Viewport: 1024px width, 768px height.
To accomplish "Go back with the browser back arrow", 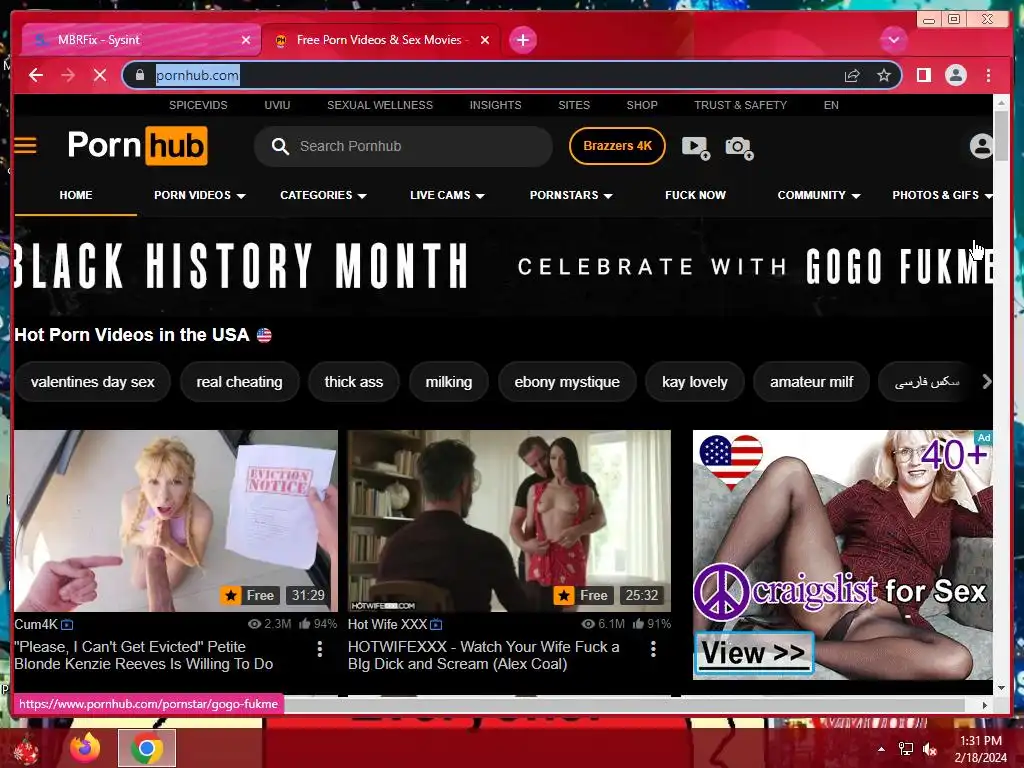I will click(36, 76).
